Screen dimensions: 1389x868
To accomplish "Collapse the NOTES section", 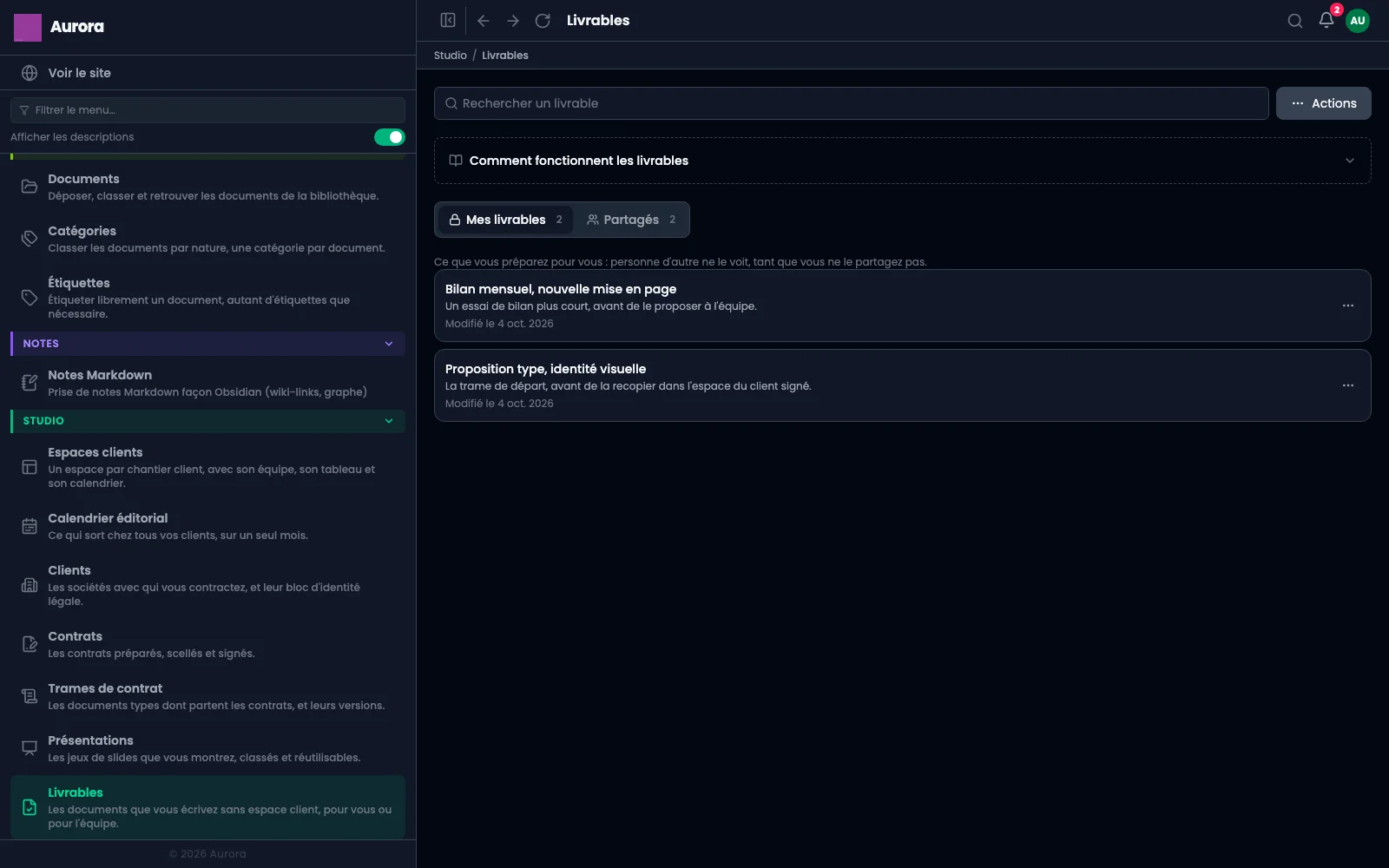I will [x=208, y=344].
